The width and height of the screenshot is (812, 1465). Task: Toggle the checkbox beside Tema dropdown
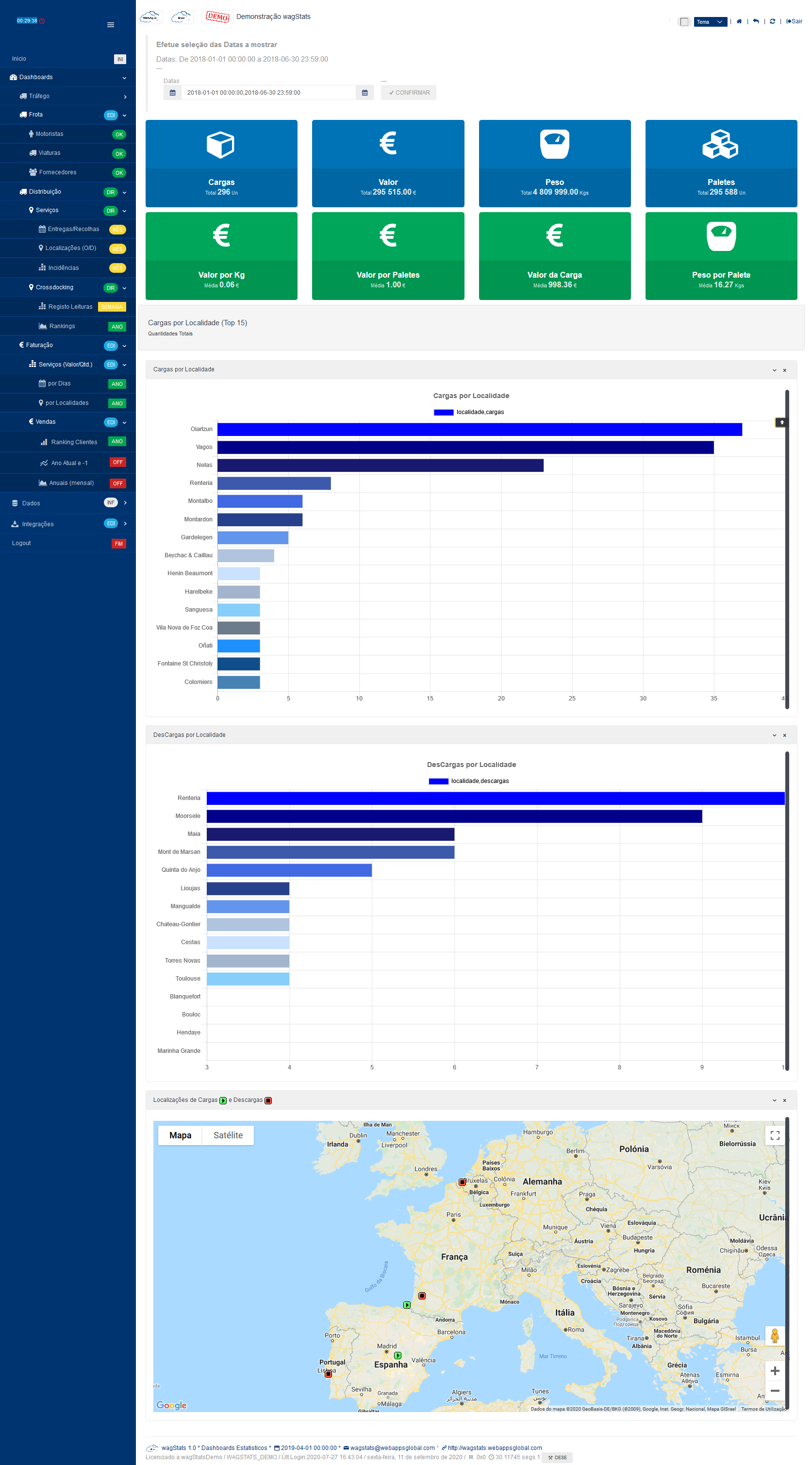click(x=685, y=22)
